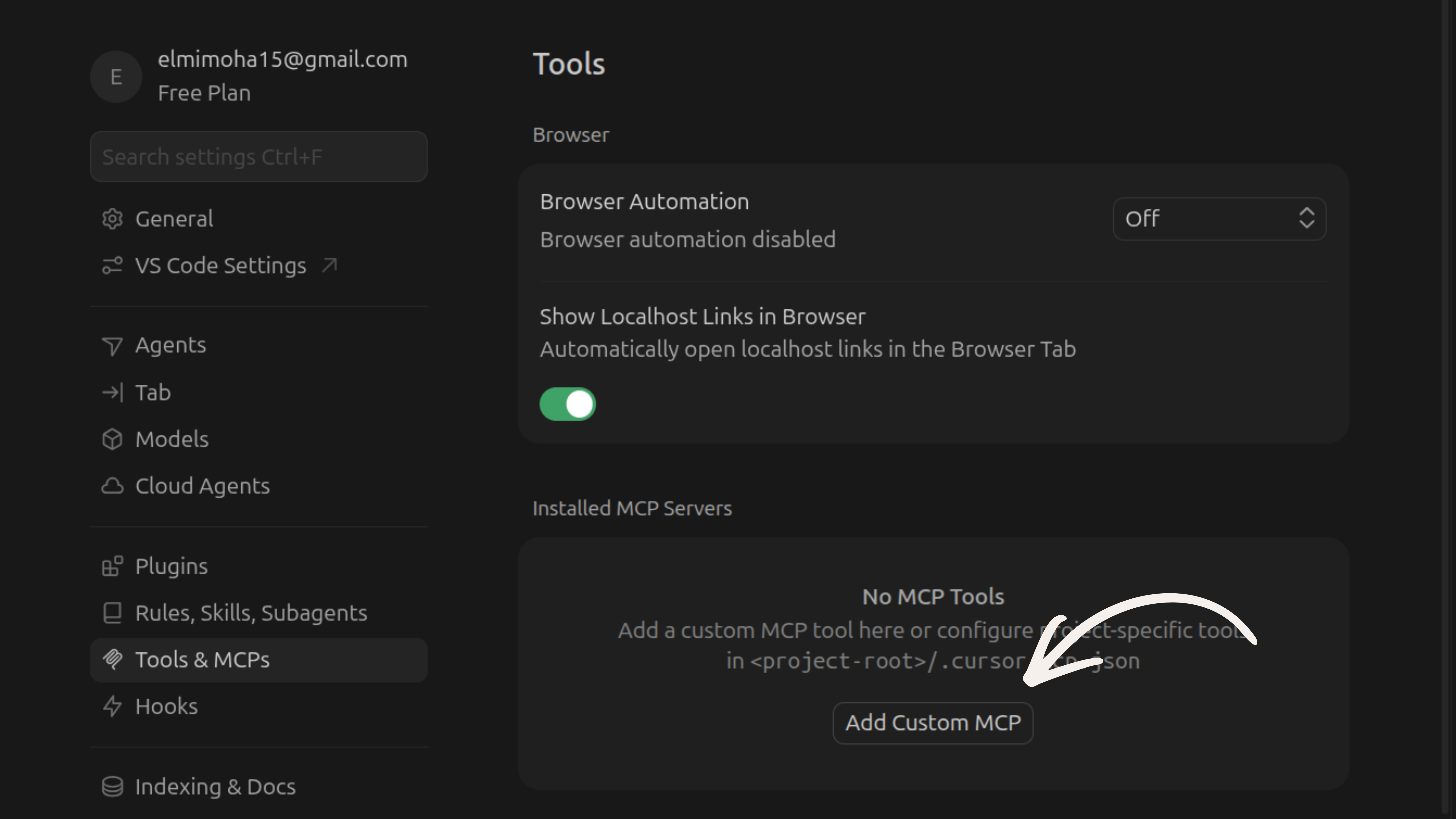Click the No MCP Tools text
Screen dimensions: 1456x819
(933, 597)
